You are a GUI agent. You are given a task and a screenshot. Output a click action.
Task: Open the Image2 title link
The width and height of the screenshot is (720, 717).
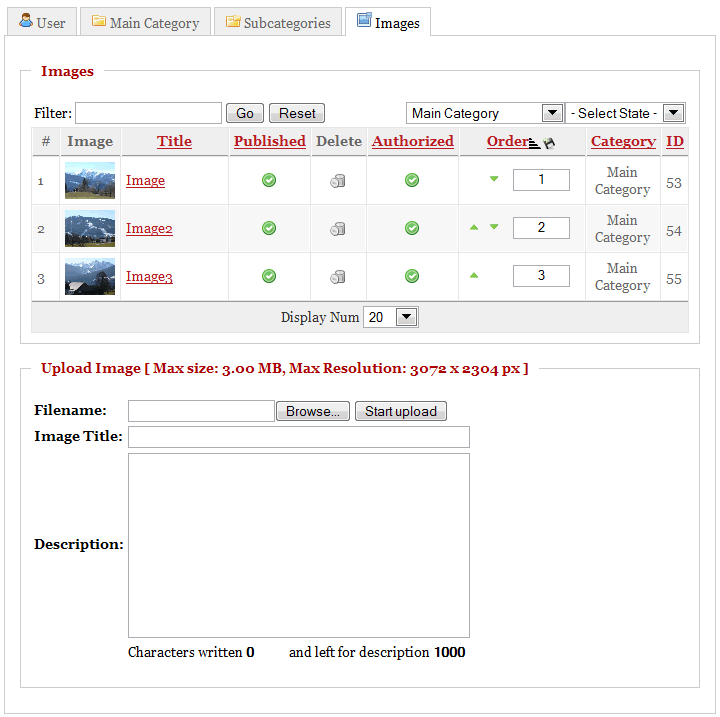coord(149,228)
